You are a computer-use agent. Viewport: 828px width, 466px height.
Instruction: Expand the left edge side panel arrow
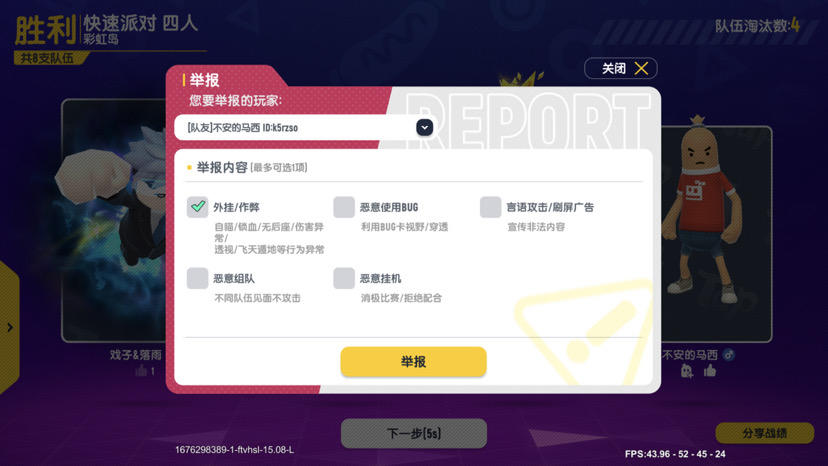(x=10, y=328)
